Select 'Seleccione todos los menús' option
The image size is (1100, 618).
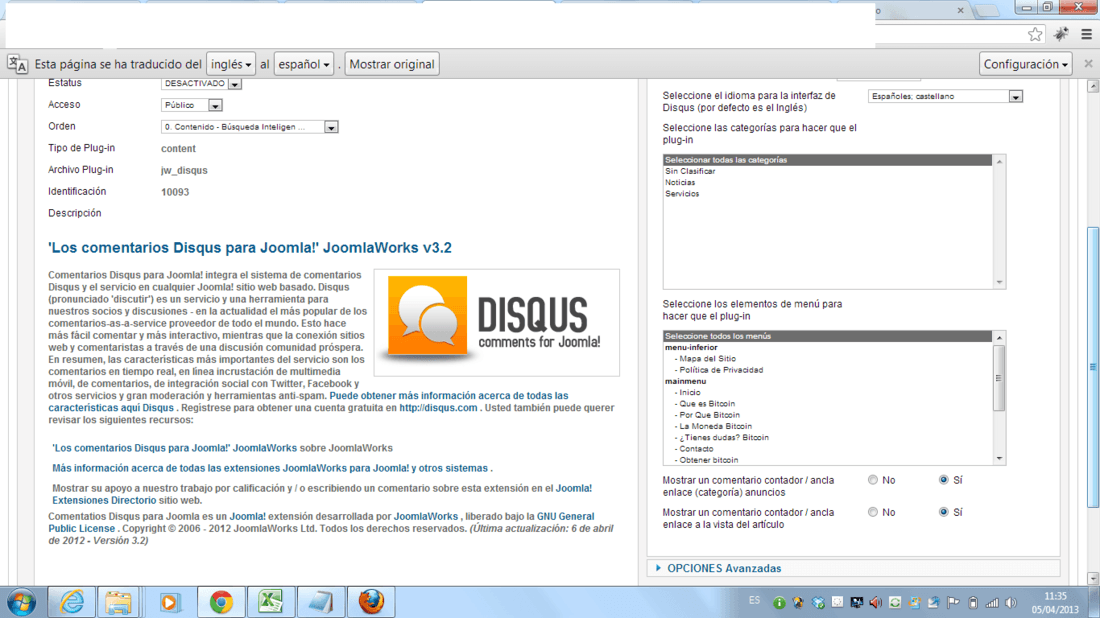(x=828, y=336)
